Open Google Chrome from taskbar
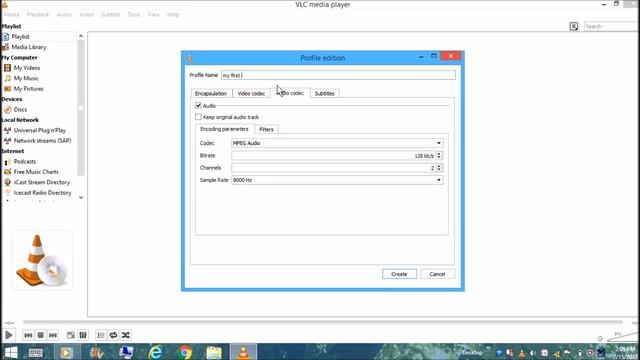The image size is (640, 360). point(184,352)
